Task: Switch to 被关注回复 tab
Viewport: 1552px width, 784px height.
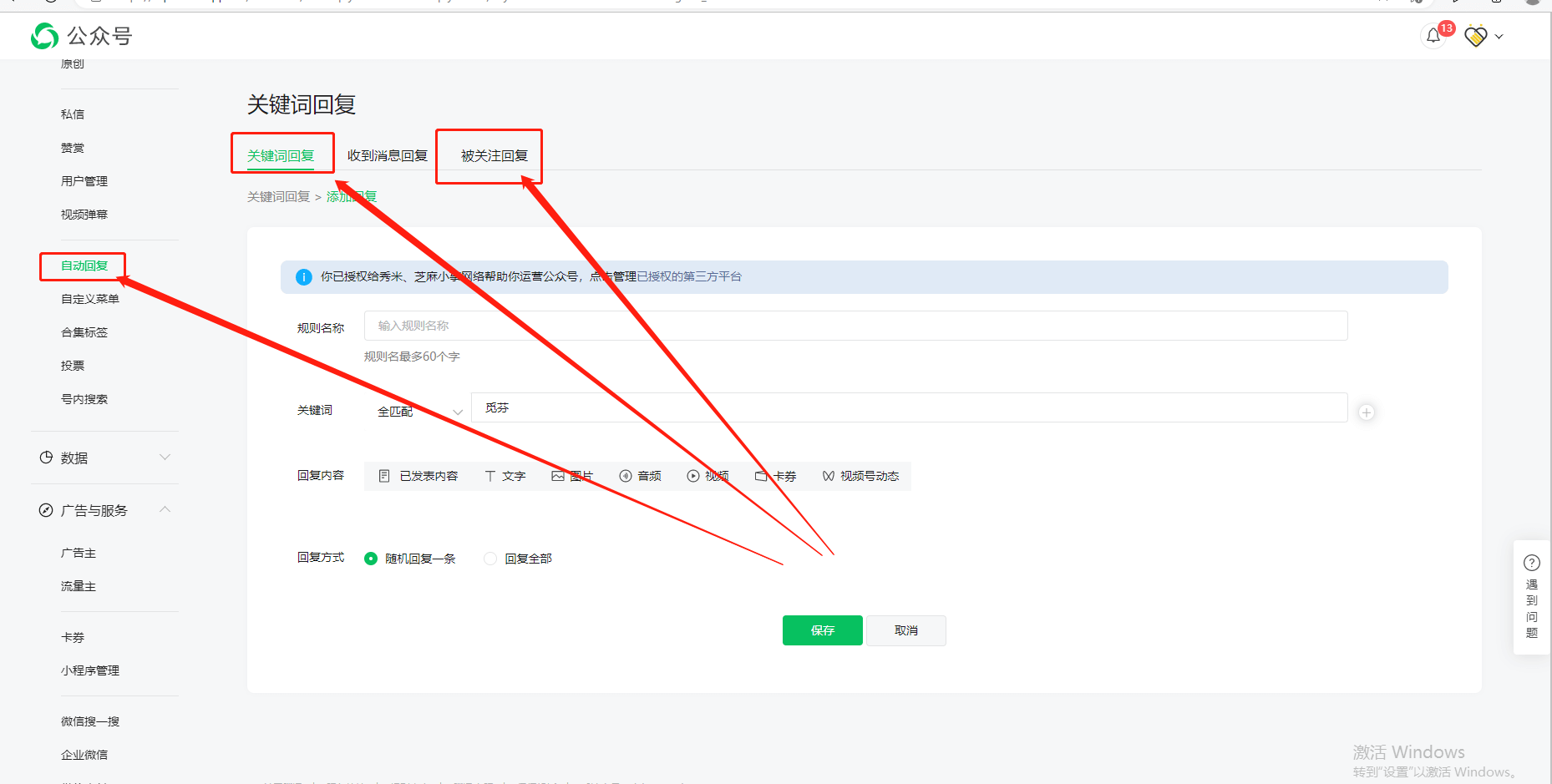Action: (x=494, y=156)
